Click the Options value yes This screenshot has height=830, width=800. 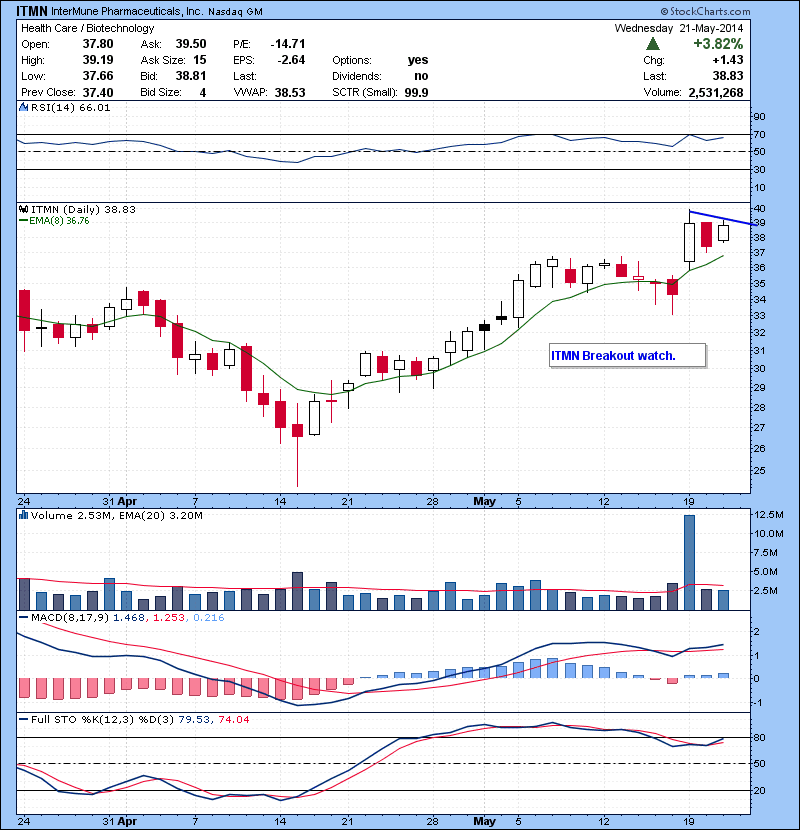(x=418, y=60)
